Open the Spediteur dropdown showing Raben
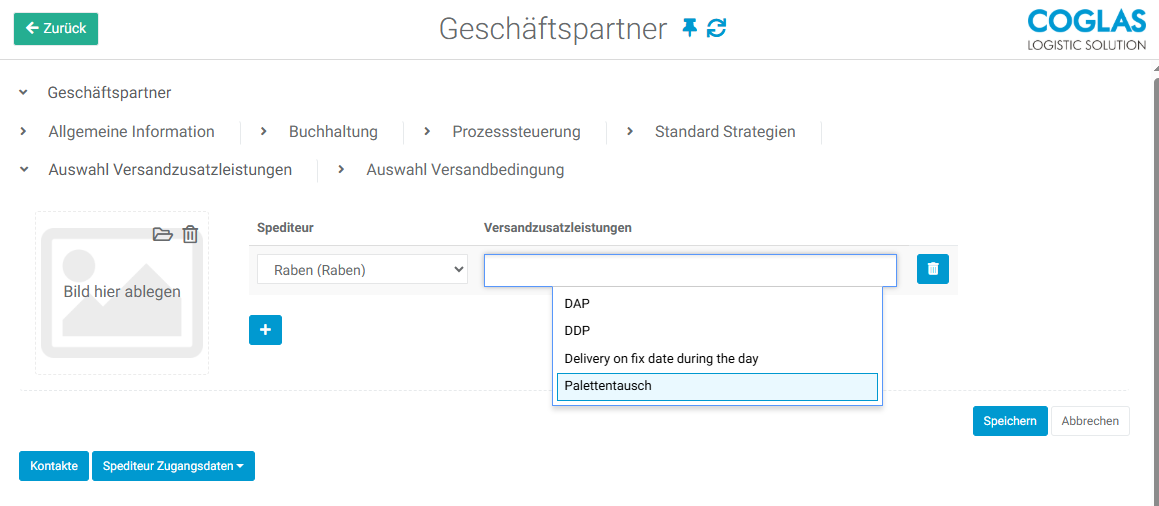Viewport: 1159px width, 506px height. (x=362, y=270)
